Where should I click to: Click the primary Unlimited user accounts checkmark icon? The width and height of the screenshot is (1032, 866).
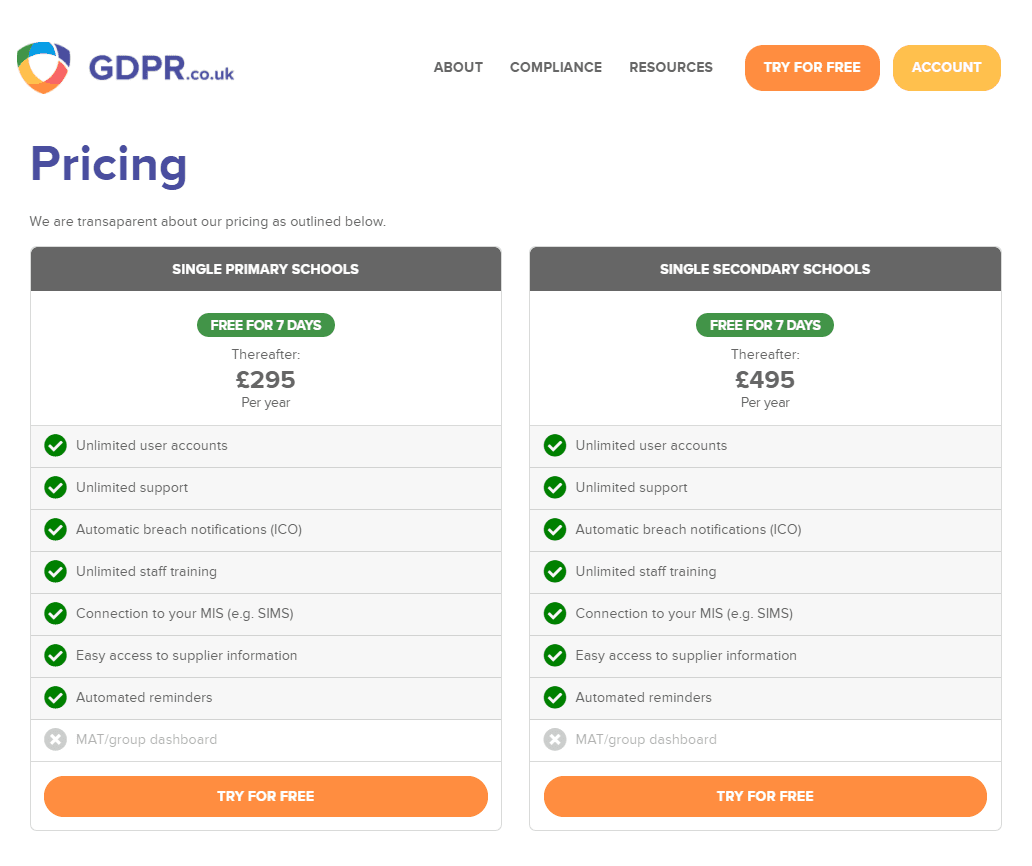(55, 446)
